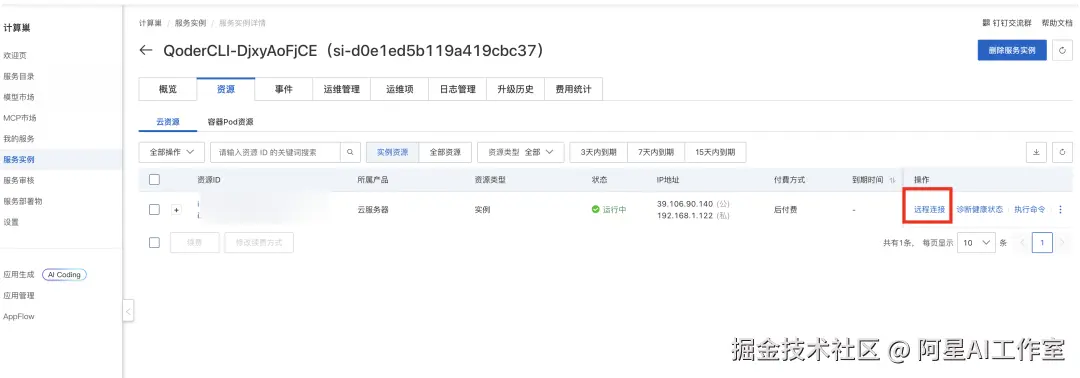Image resolution: width=1080 pixels, height=378 pixels.
Task: Go to previous page arrow
Action: (x=1021, y=242)
